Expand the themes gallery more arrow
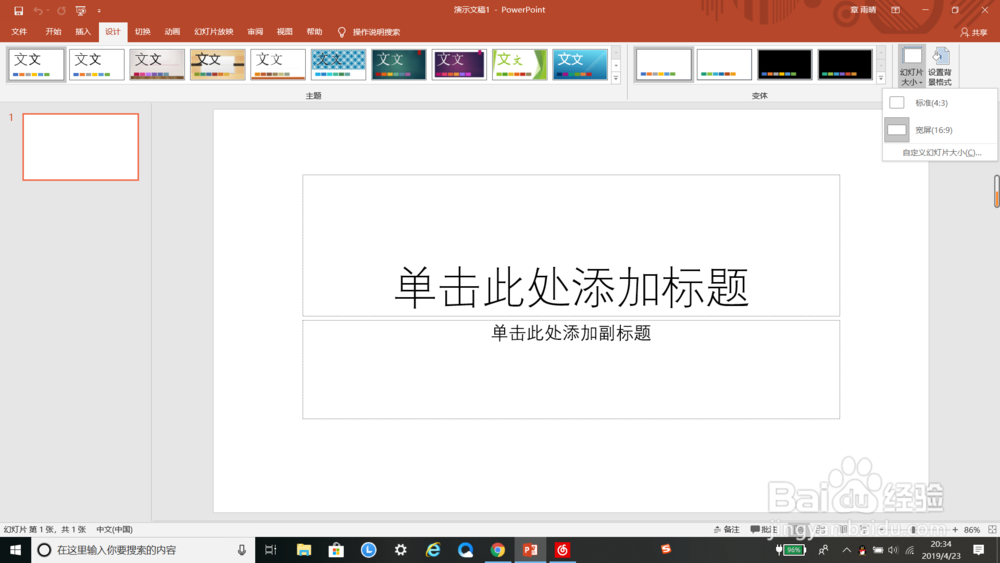The width and height of the screenshot is (1000, 563). tap(616, 78)
